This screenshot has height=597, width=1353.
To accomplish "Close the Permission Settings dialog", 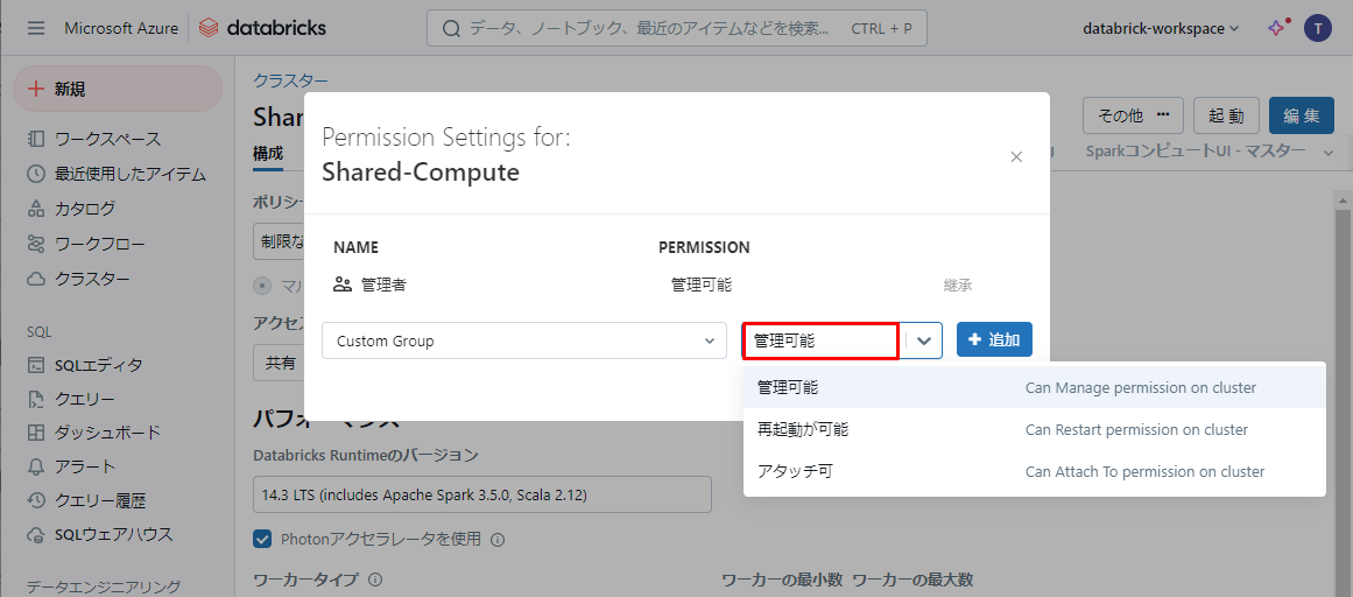I will point(1016,157).
